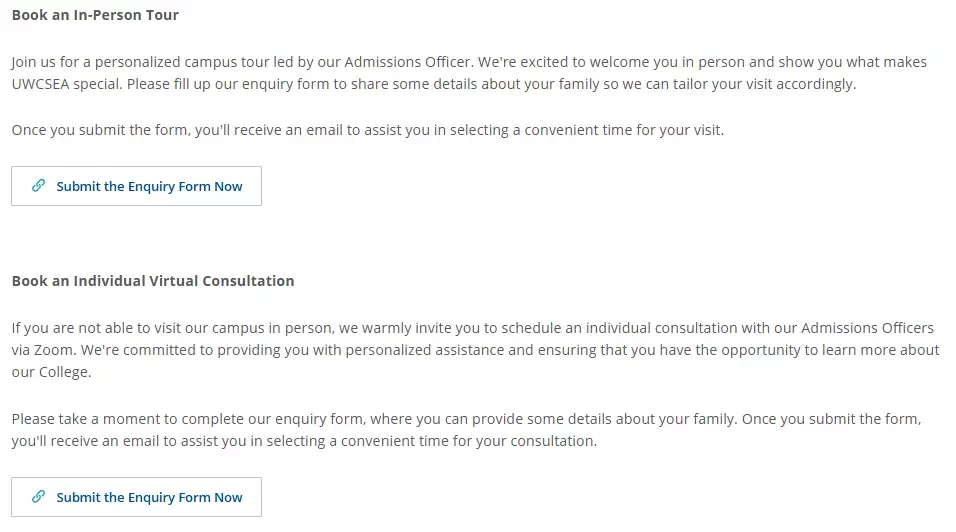This screenshot has width=956, height=532.
Task: Click the 'Book an In-Person Tour' heading
Action: click(95, 15)
